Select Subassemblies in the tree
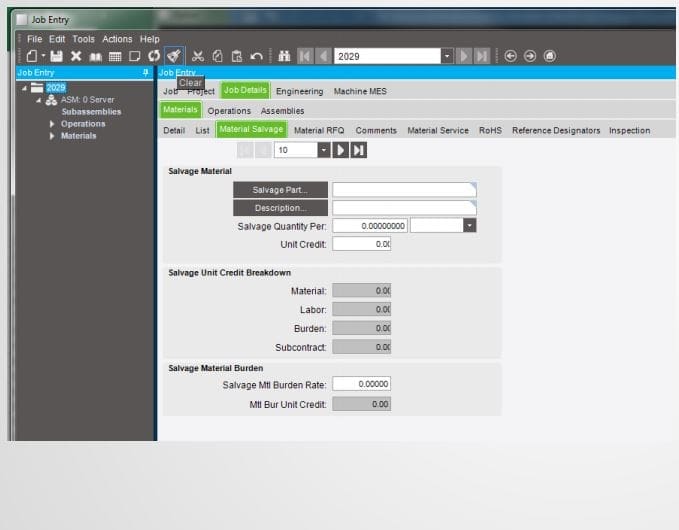 tap(91, 112)
